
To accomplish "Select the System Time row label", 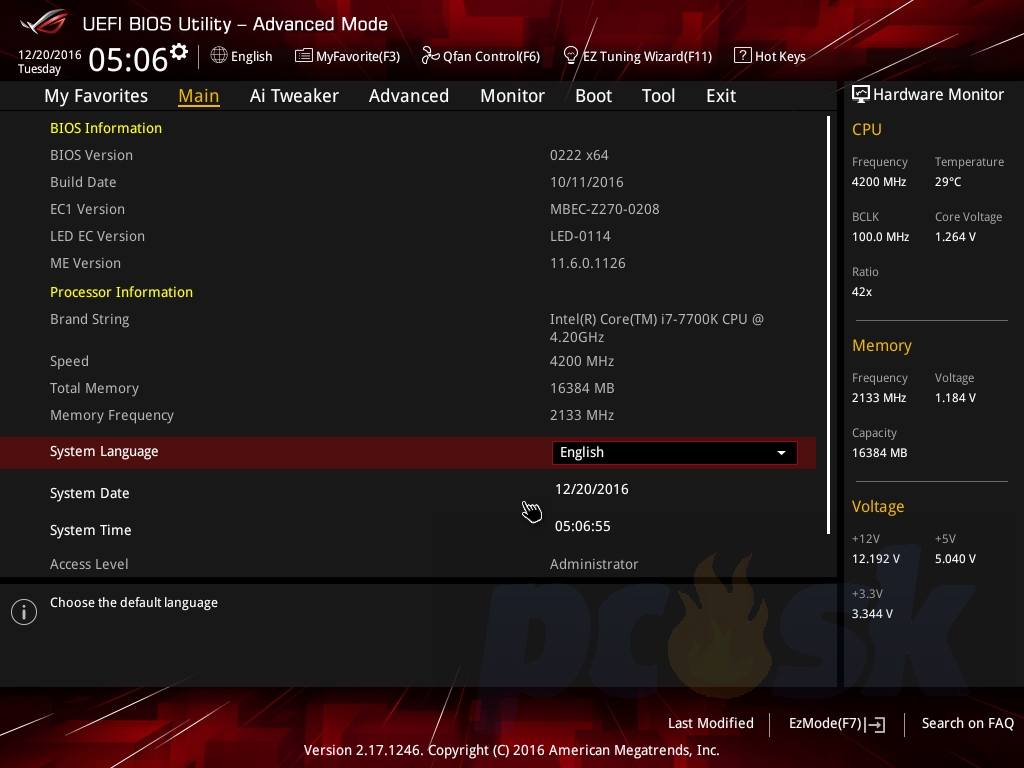I will click(x=90, y=530).
